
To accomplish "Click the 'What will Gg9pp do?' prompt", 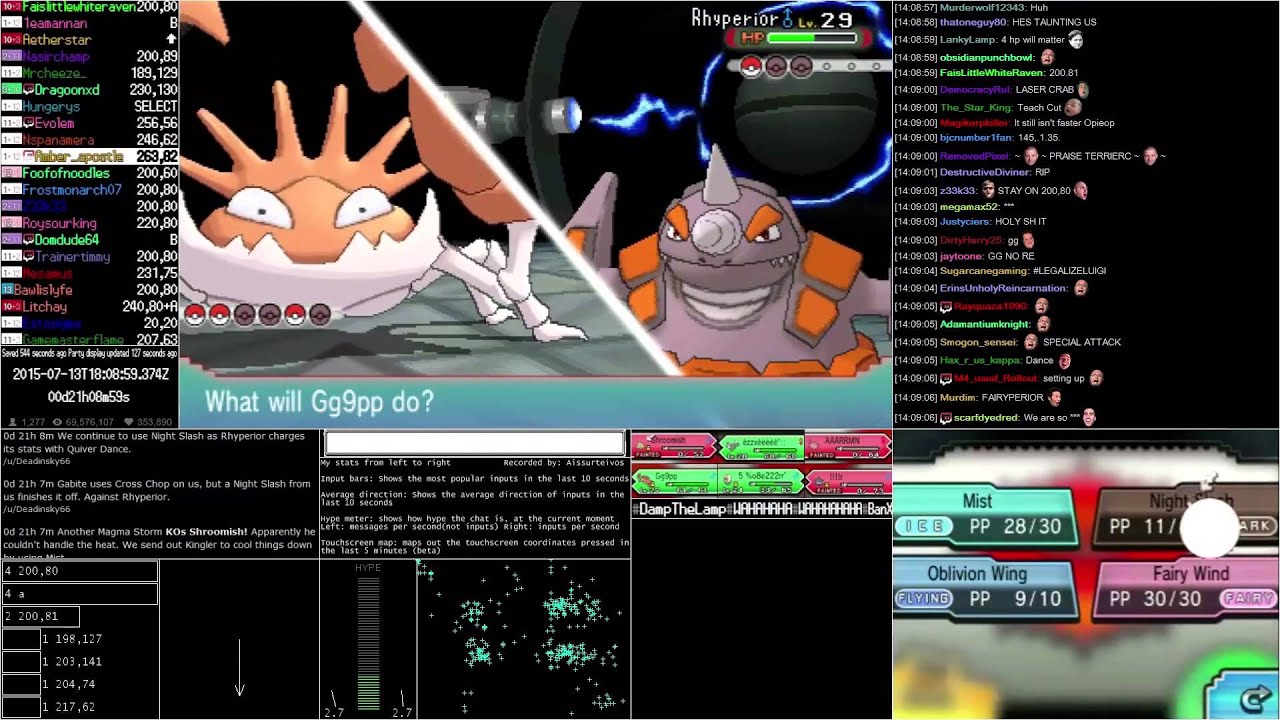I will pyautogui.click(x=319, y=402).
